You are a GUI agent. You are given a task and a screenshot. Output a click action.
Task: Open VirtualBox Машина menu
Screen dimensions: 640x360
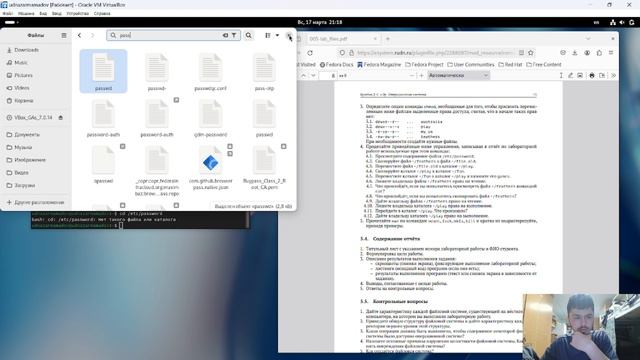(x=26, y=13)
